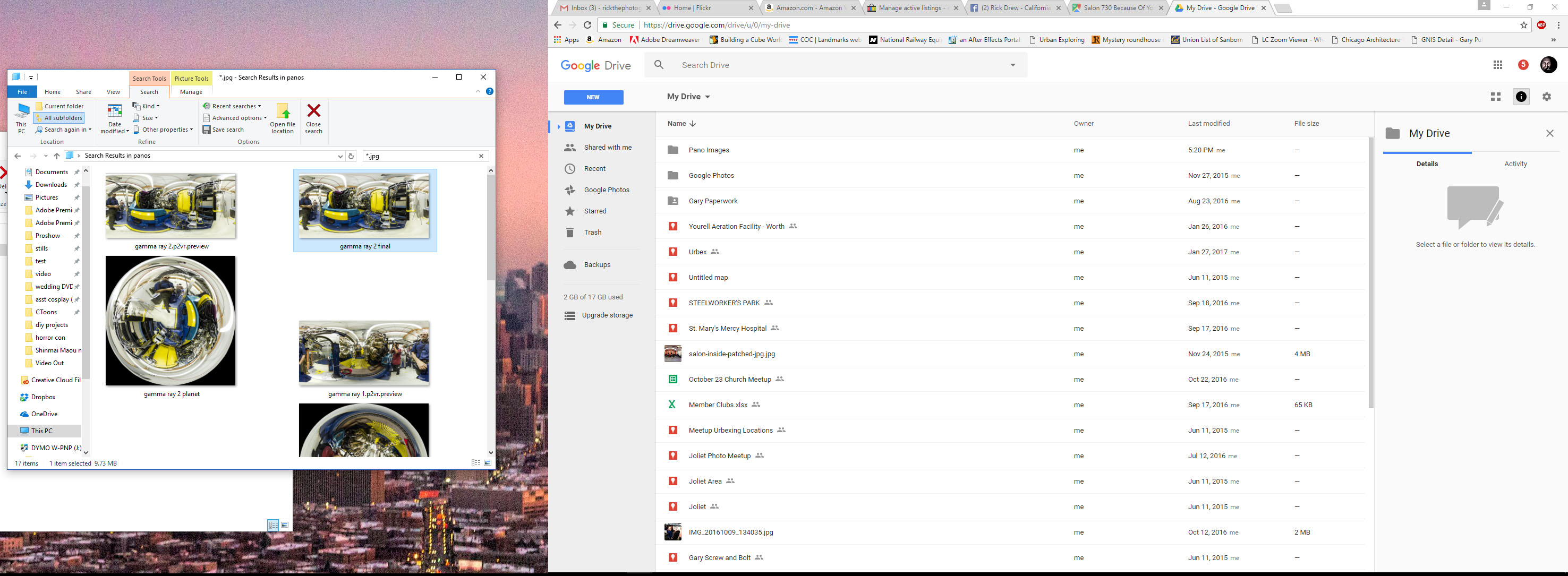Click the Adblock Plus extension icon
1568x576 pixels.
1541,25
